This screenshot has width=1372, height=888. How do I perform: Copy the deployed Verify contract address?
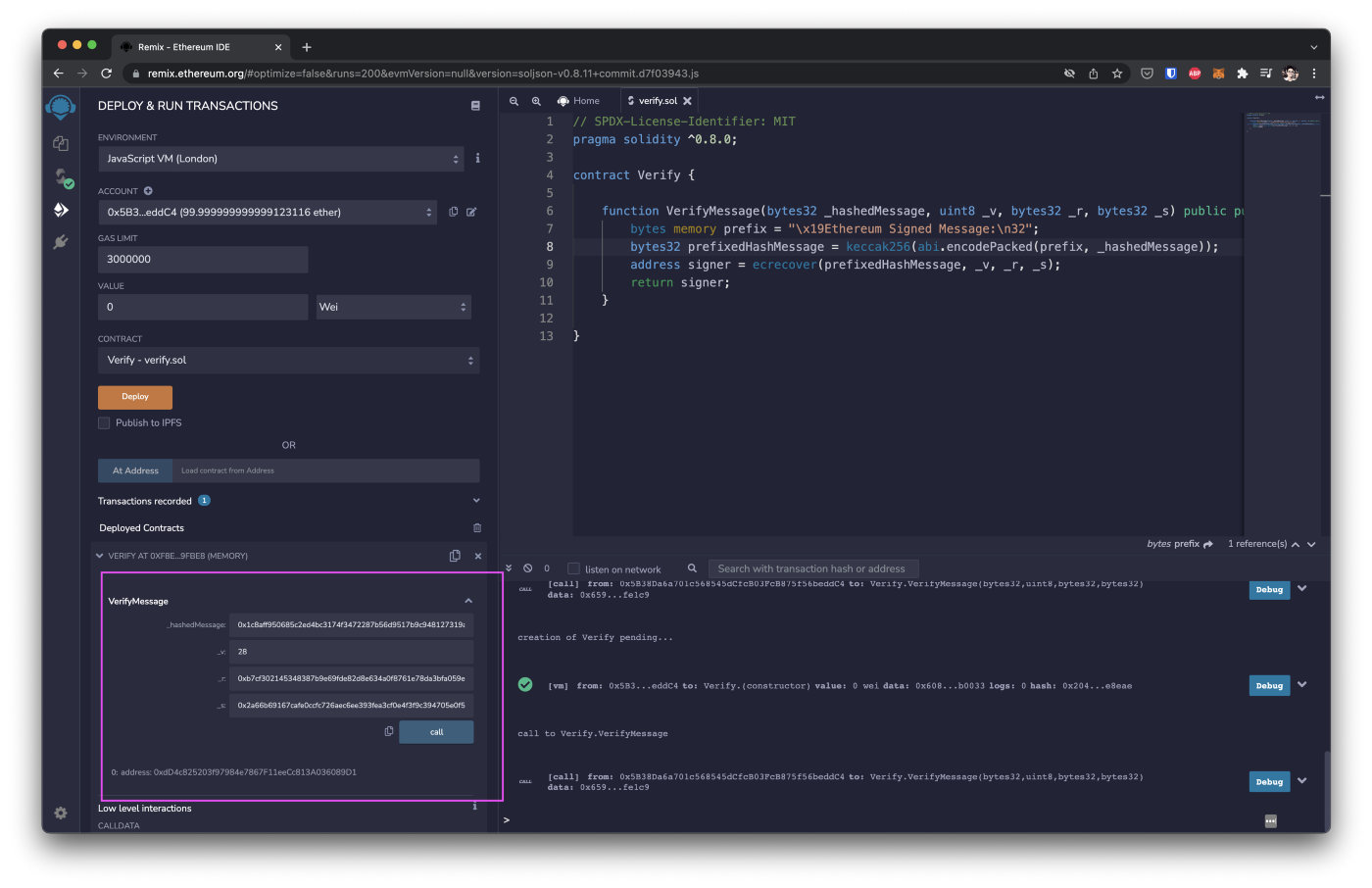[x=455, y=556]
